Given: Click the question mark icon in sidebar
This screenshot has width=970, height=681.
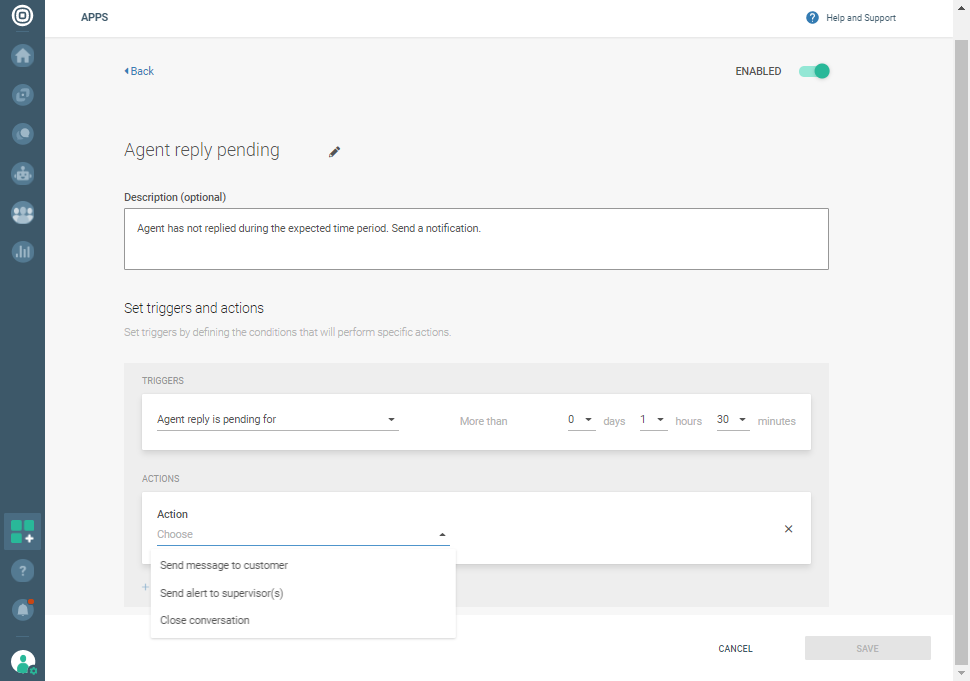Looking at the screenshot, I should 22,570.
